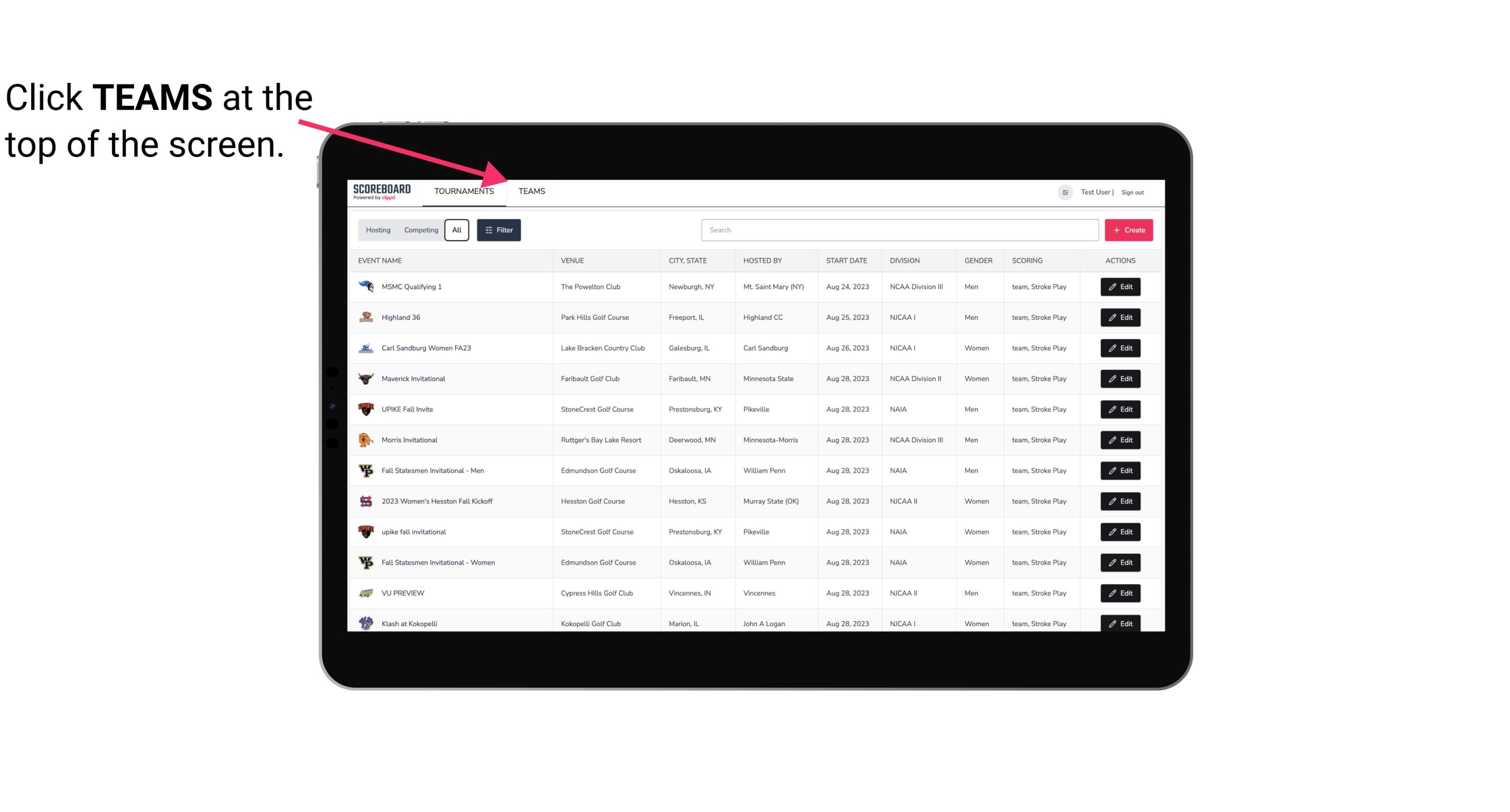This screenshot has height=812, width=1510.
Task: Toggle the Hosting filter button
Action: pyautogui.click(x=378, y=230)
